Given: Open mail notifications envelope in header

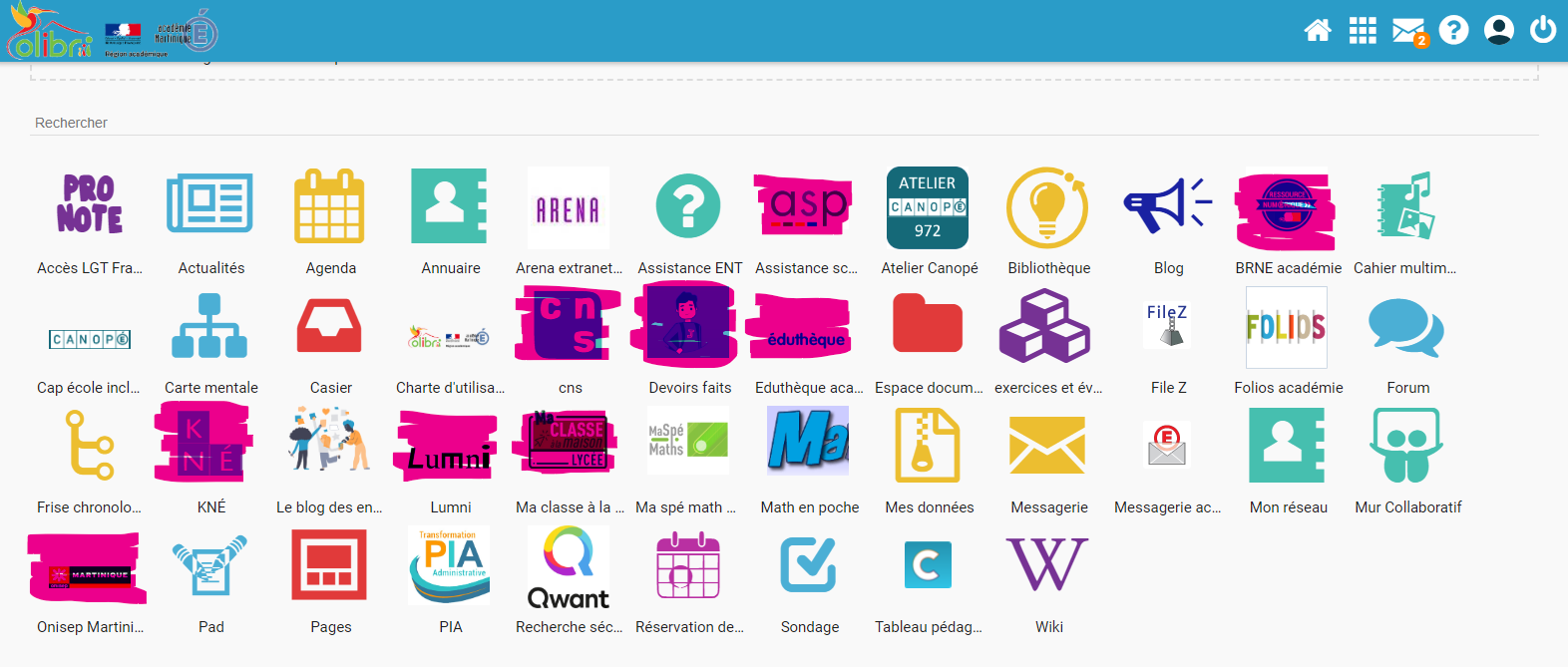Looking at the screenshot, I should [1408, 32].
